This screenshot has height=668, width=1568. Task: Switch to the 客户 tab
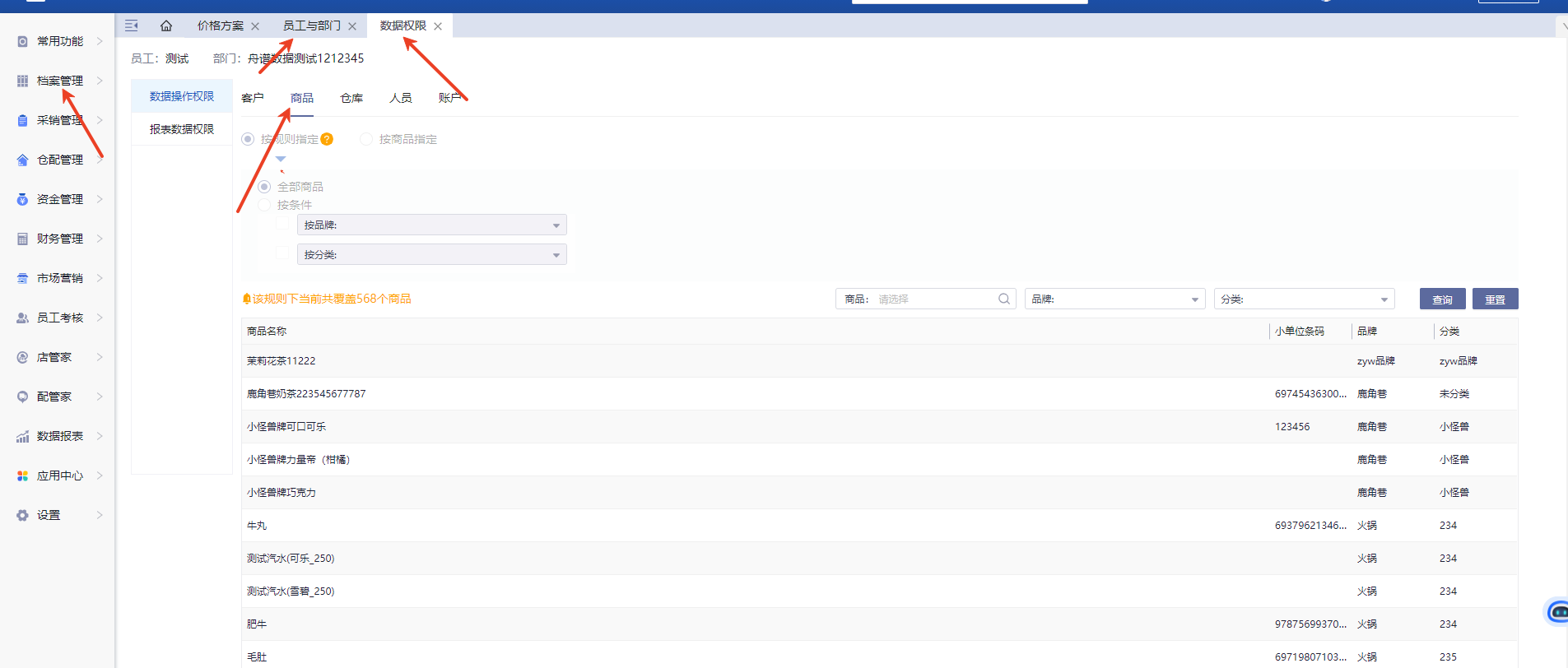pyautogui.click(x=253, y=98)
